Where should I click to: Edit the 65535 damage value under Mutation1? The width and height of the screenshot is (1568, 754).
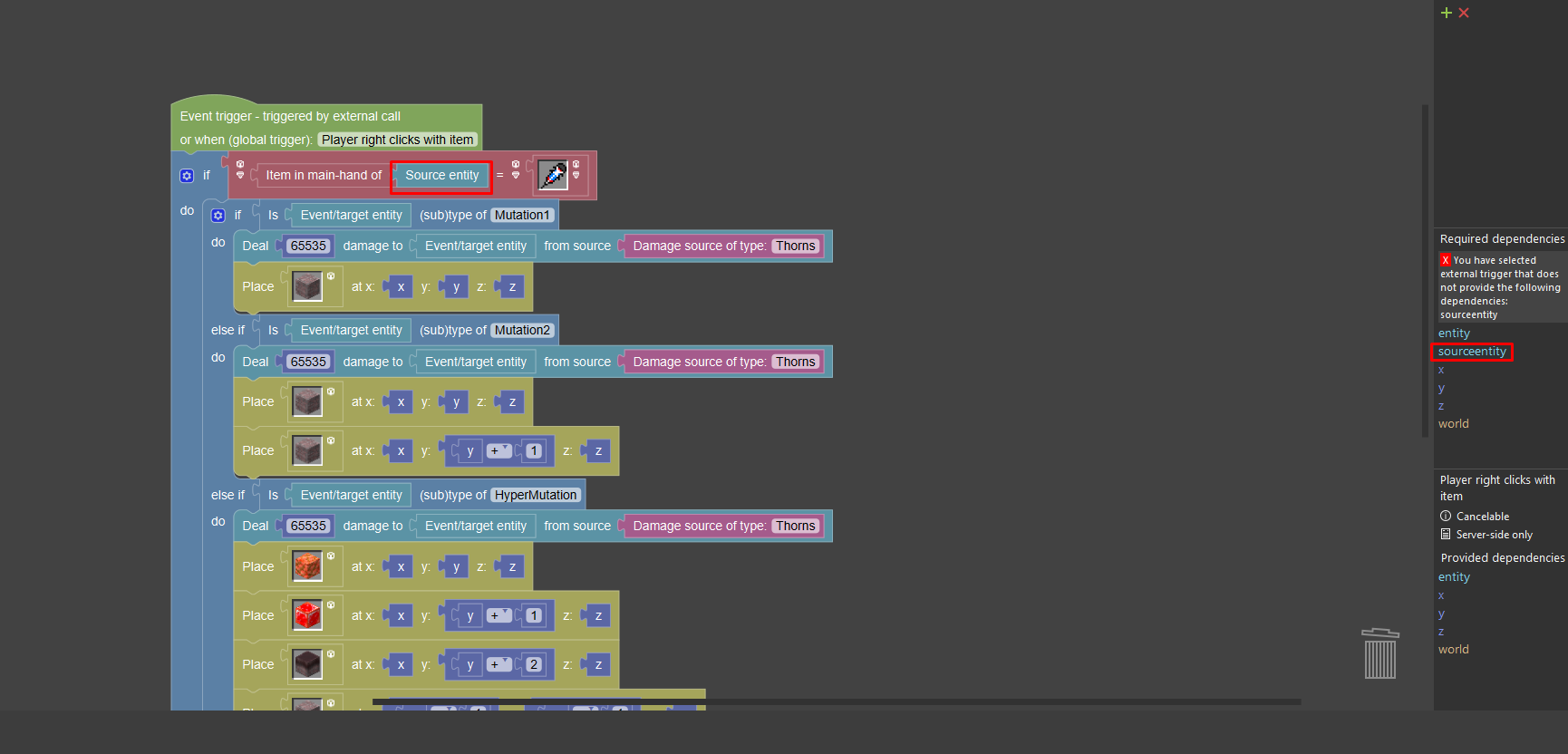(308, 246)
